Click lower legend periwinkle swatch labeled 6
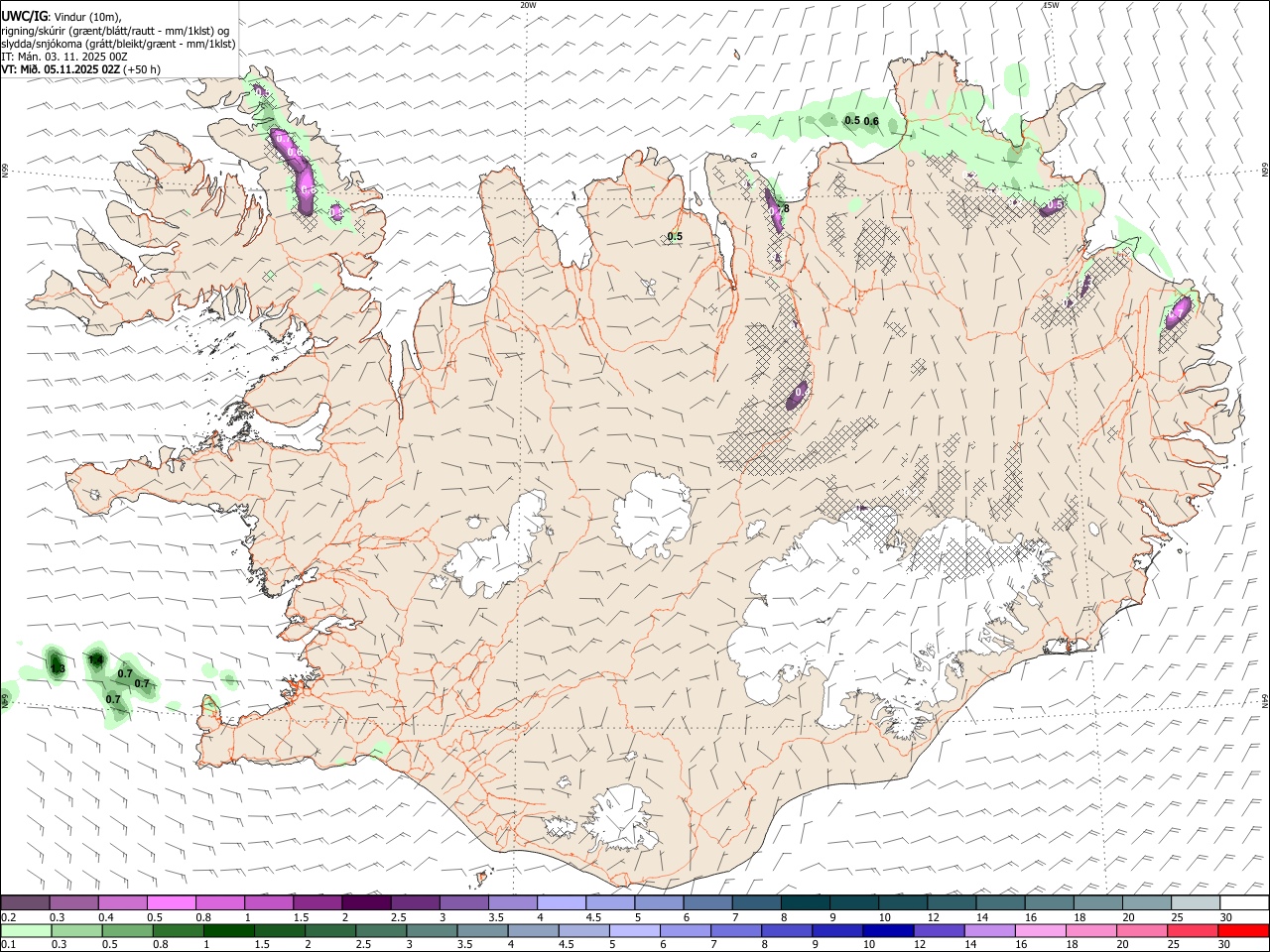The width and height of the screenshot is (1270, 952). pyautogui.click(x=685, y=931)
